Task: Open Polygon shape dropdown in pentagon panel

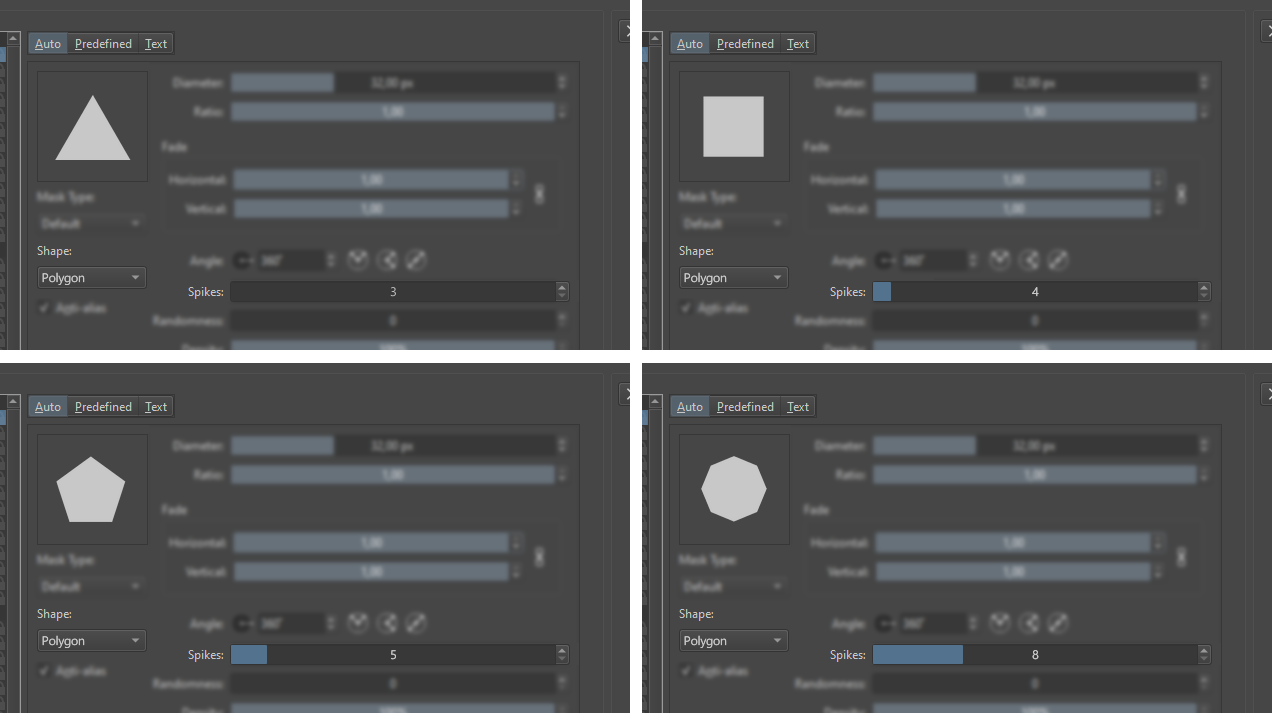Action: coord(91,641)
